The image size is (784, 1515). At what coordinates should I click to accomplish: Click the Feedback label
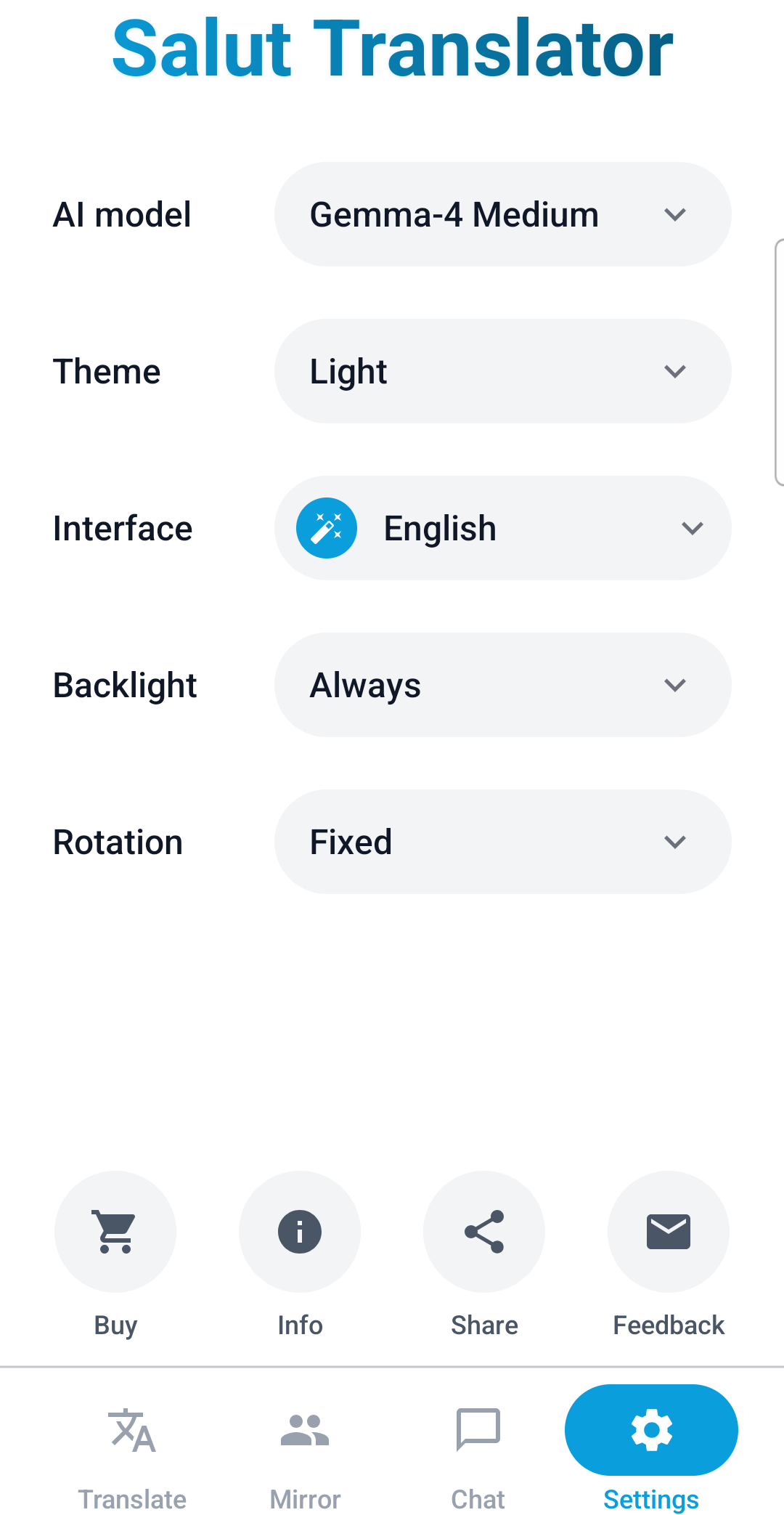point(668,1325)
